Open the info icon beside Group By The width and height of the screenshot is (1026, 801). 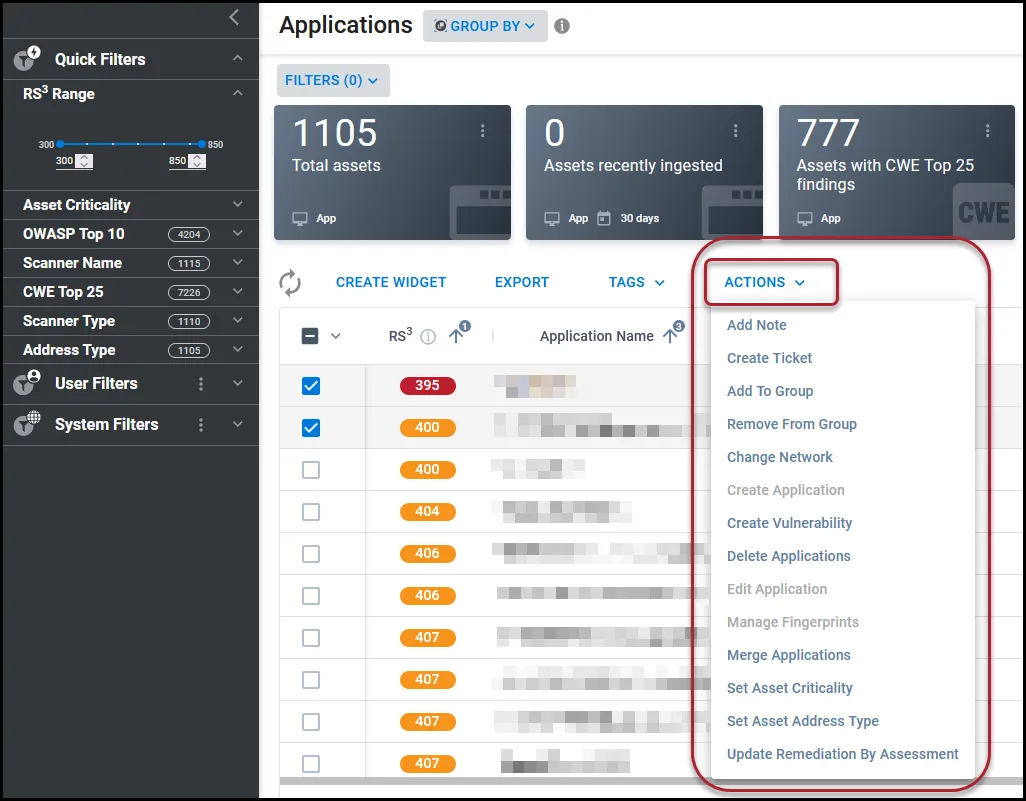point(562,26)
